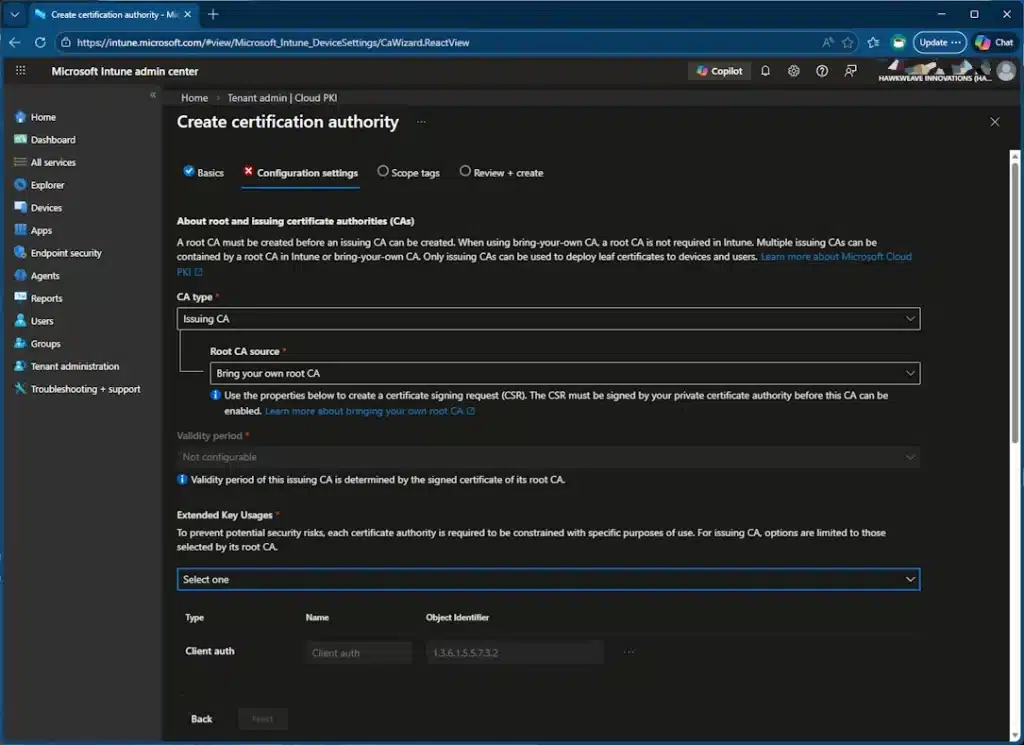Open the Devices icon in sidebar
The image size is (1024, 745).
click(x=20, y=208)
